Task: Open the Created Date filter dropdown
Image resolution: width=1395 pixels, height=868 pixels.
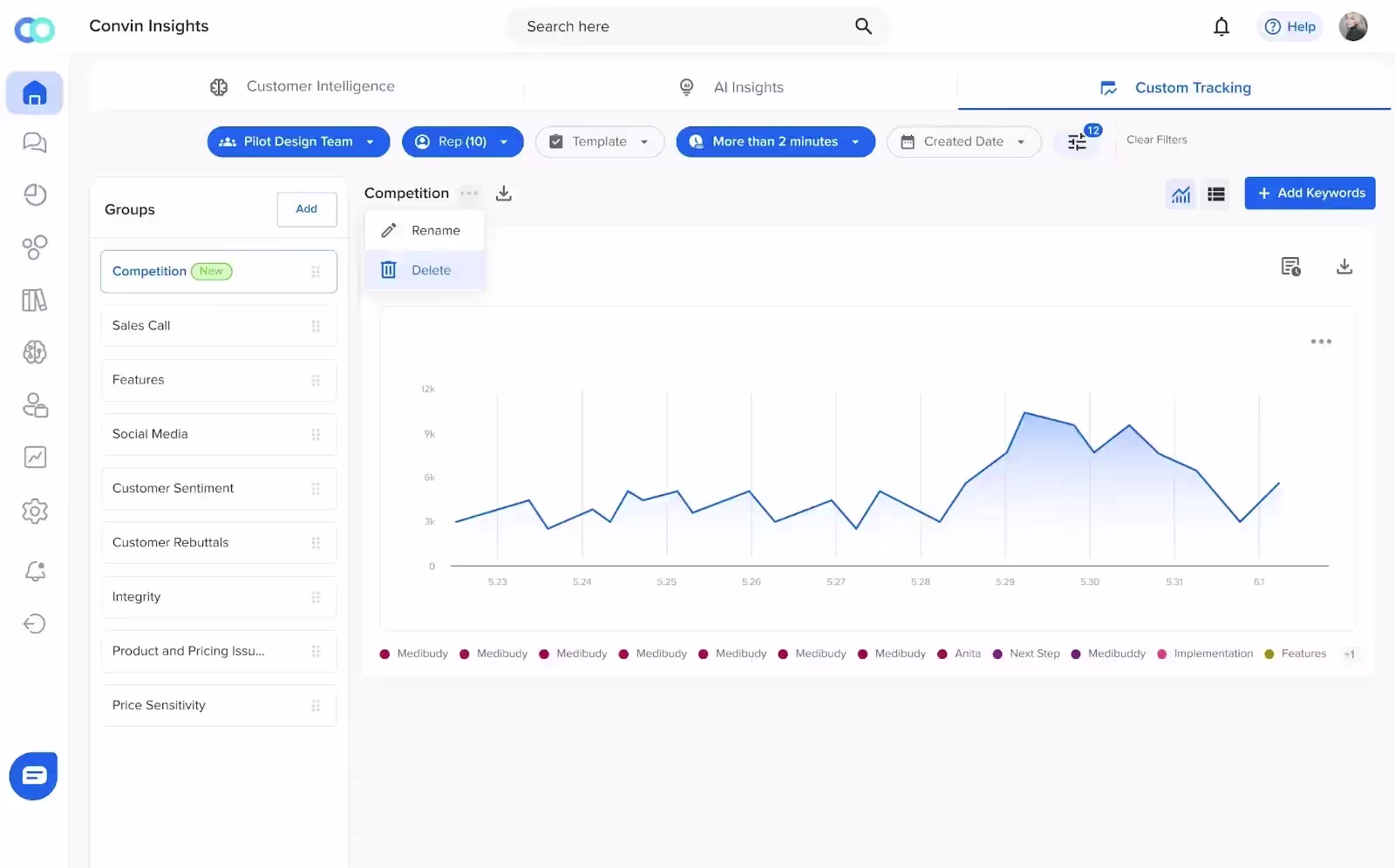Action: click(963, 141)
